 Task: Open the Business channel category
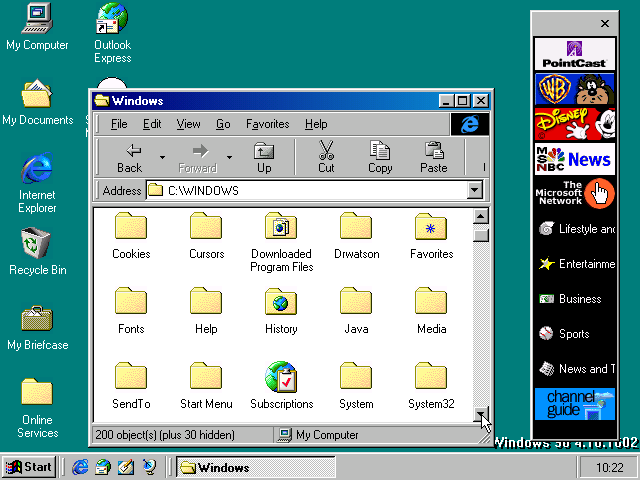click(574, 299)
